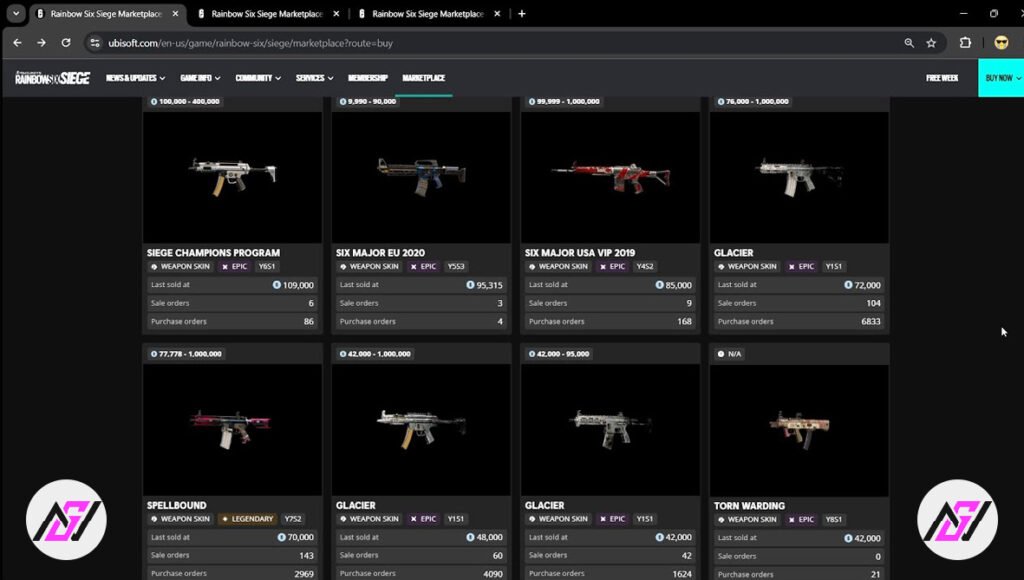
Task: Expand the News & Updates dropdown
Action: point(136,78)
